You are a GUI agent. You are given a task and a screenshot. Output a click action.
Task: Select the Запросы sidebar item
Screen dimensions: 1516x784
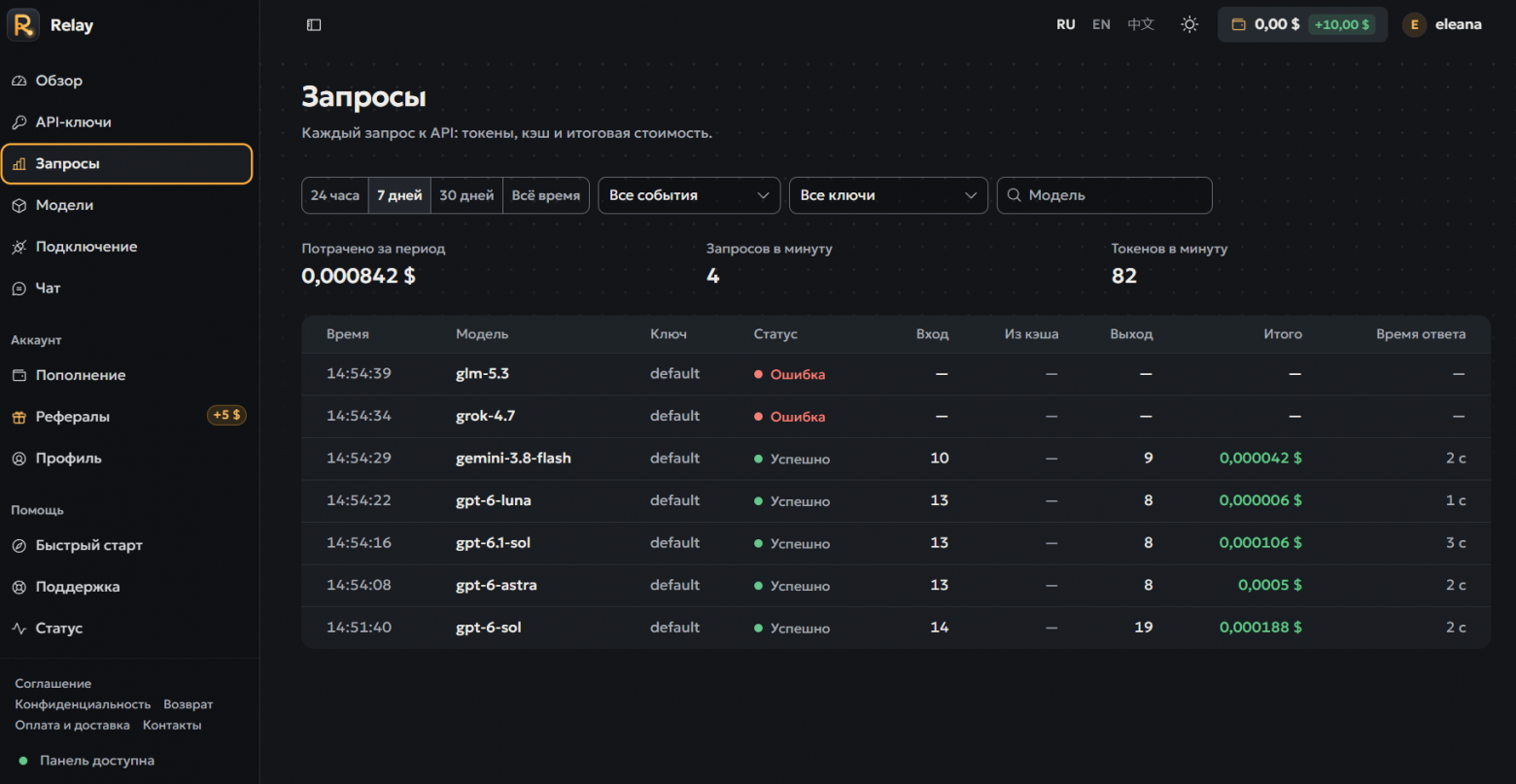click(127, 164)
